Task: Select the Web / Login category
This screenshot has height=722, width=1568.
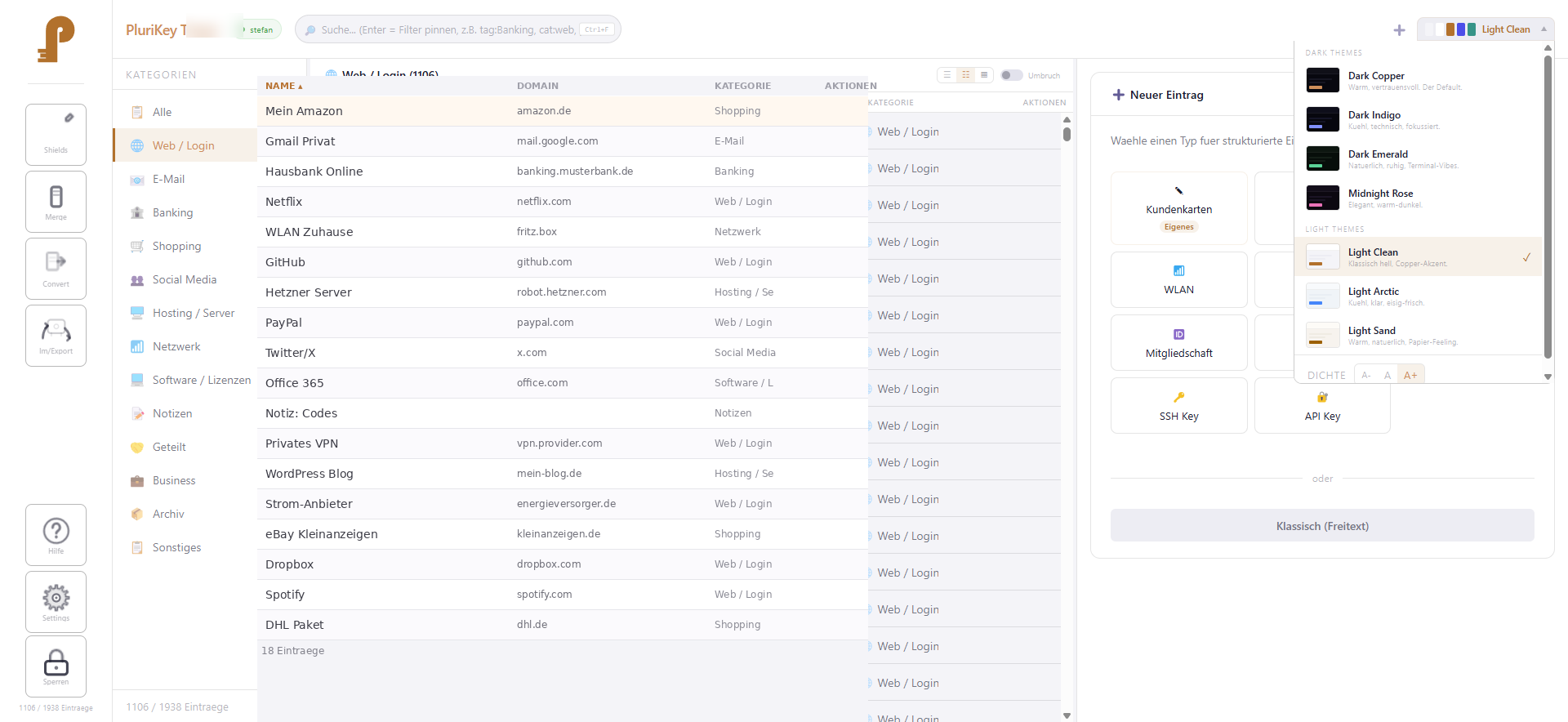Action: tap(185, 145)
